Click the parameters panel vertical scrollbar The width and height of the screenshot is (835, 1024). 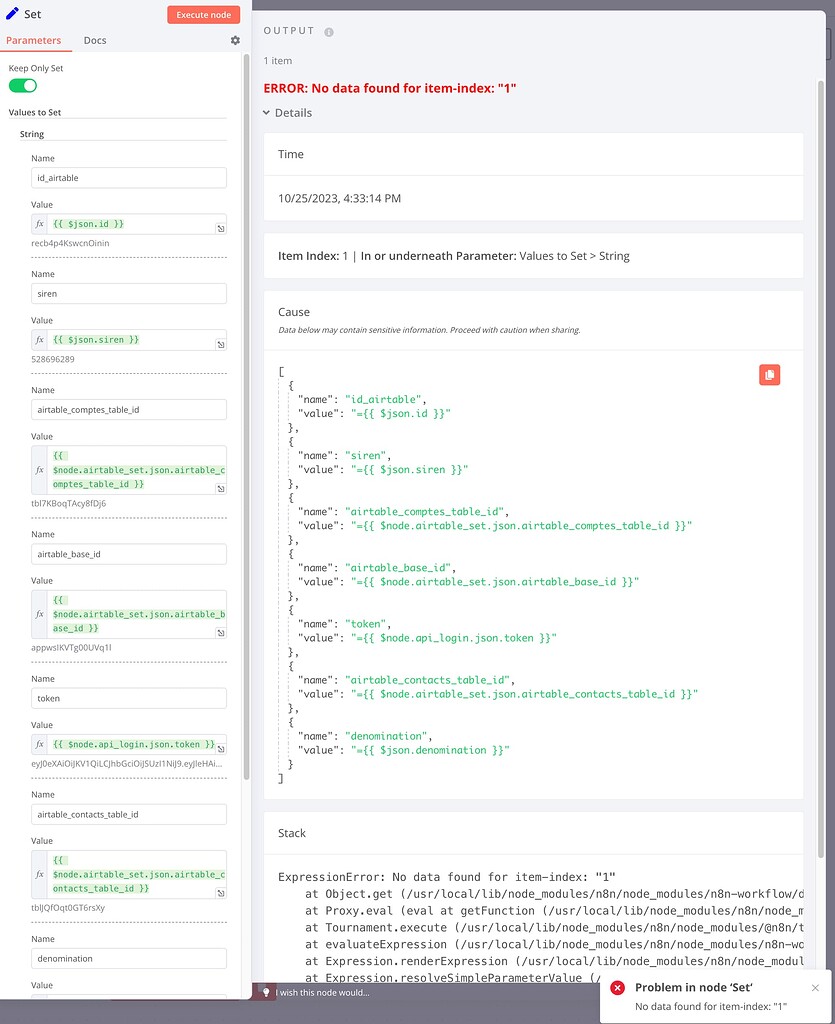[246, 400]
